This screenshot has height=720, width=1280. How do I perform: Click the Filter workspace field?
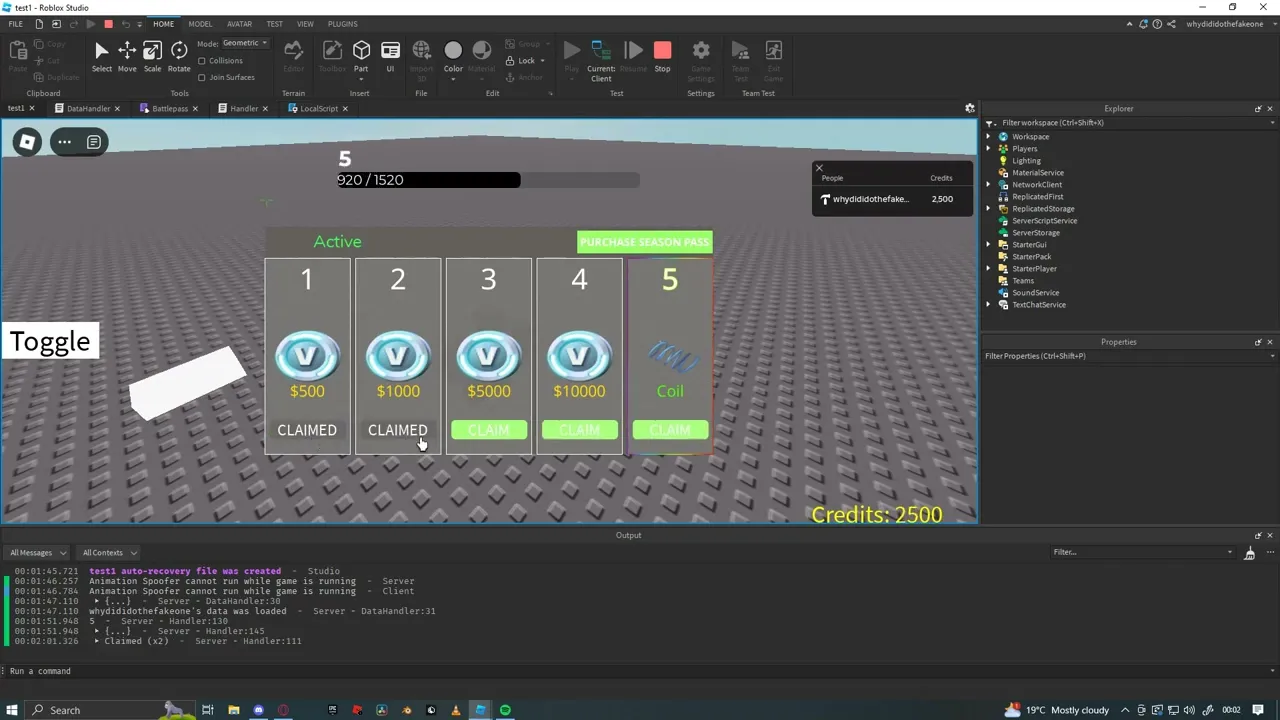[1137, 123]
